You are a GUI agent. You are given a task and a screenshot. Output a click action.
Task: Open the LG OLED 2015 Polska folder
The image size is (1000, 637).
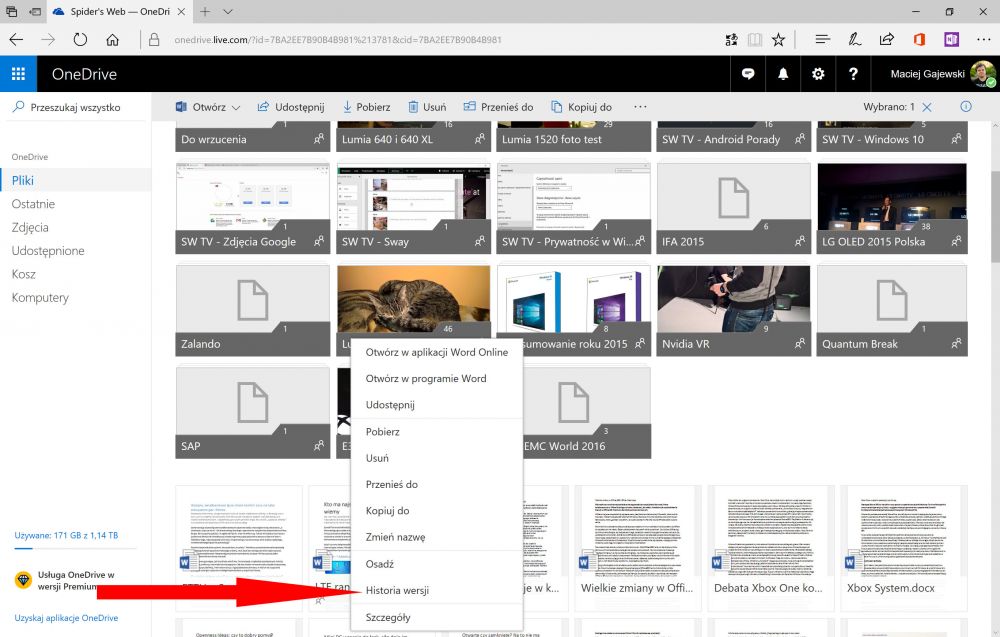point(892,209)
